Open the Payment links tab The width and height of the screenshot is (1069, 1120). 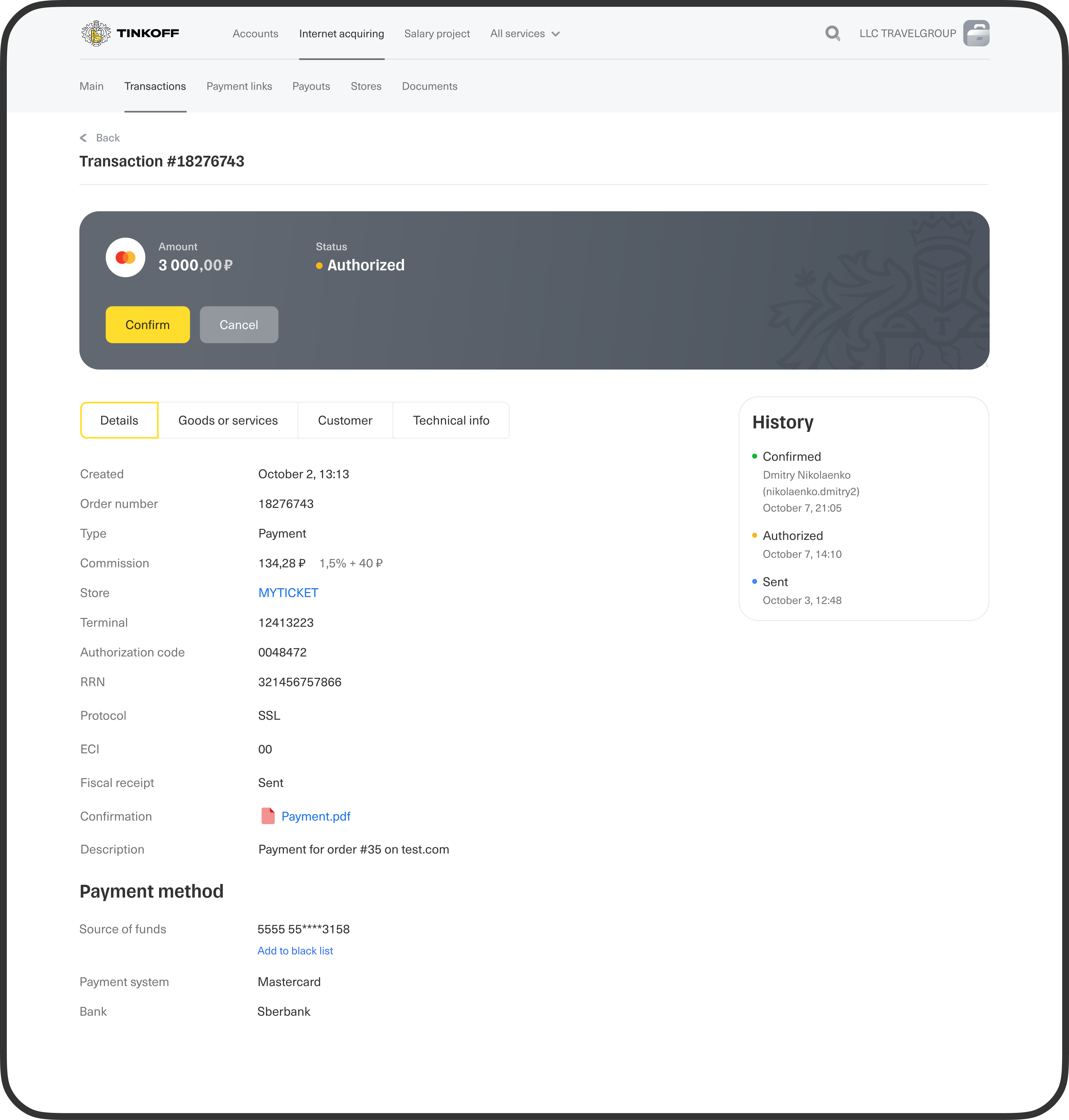click(x=239, y=86)
